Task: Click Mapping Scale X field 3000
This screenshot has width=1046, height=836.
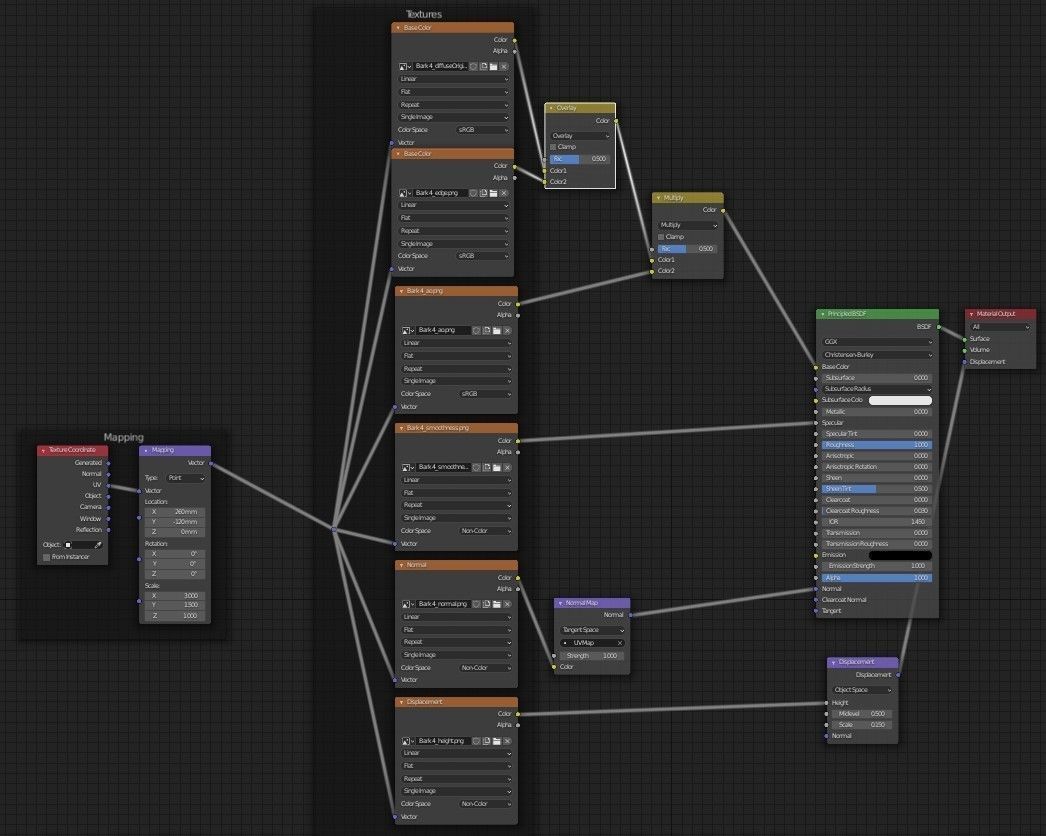Action: point(175,596)
